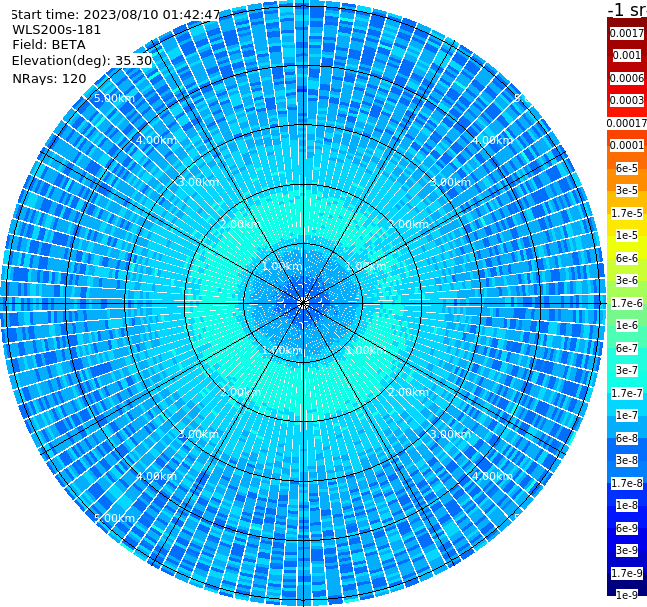Click the 3e-5 colorbar tick
Image resolution: width=647 pixels, height=607 pixels.
tap(627, 190)
